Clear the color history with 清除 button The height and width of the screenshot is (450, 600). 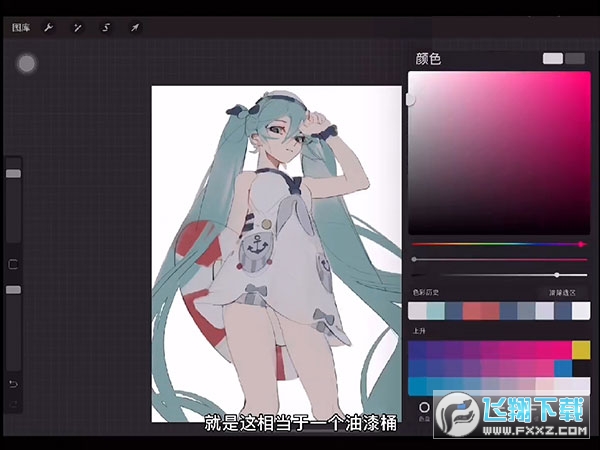coord(562,292)
